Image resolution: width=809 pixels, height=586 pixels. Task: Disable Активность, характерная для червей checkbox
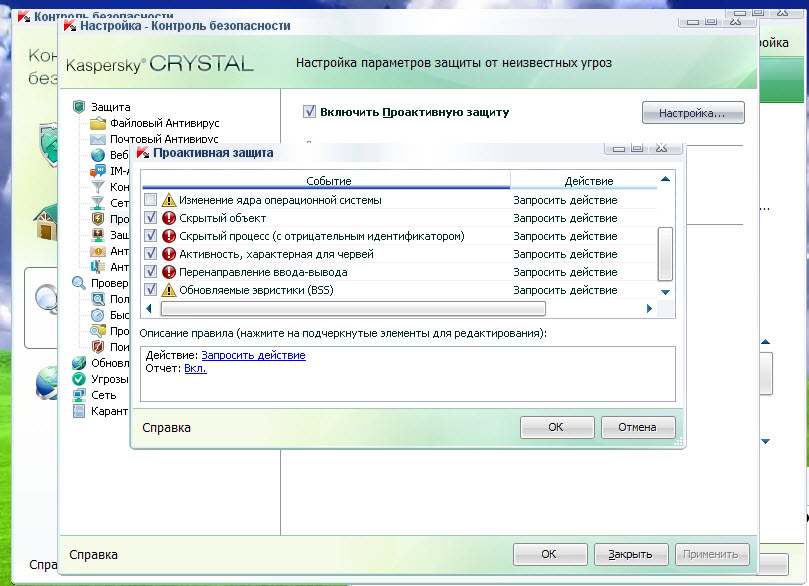point(150,254)
